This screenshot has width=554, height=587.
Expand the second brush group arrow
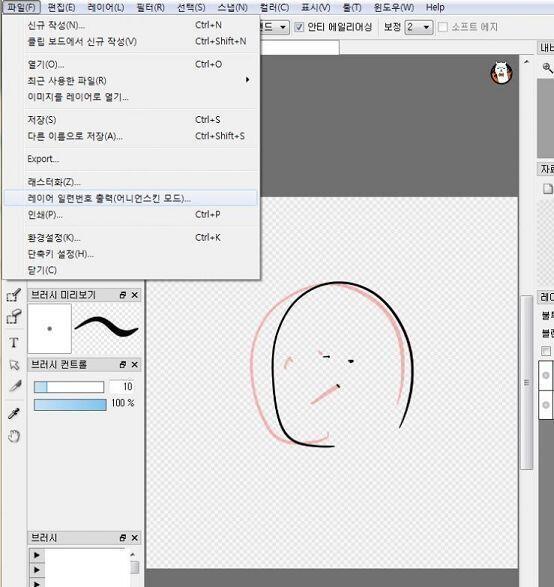click(37, 570)
